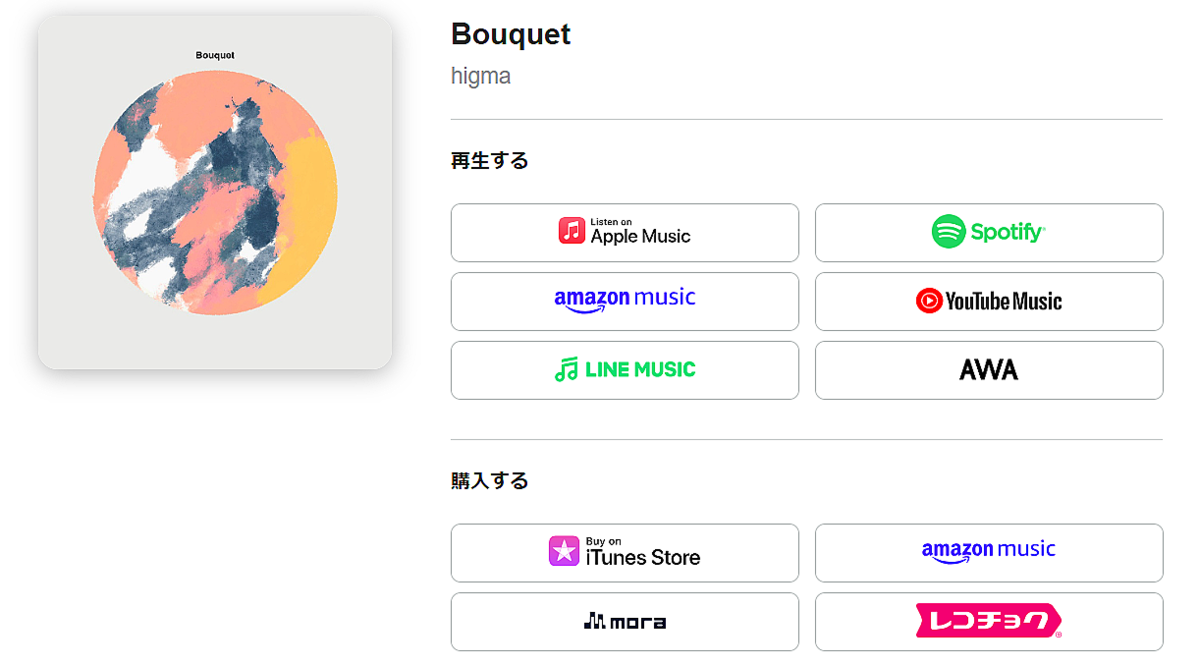
Task: Play the track on Spotify
Action: [x=988, y=232]
